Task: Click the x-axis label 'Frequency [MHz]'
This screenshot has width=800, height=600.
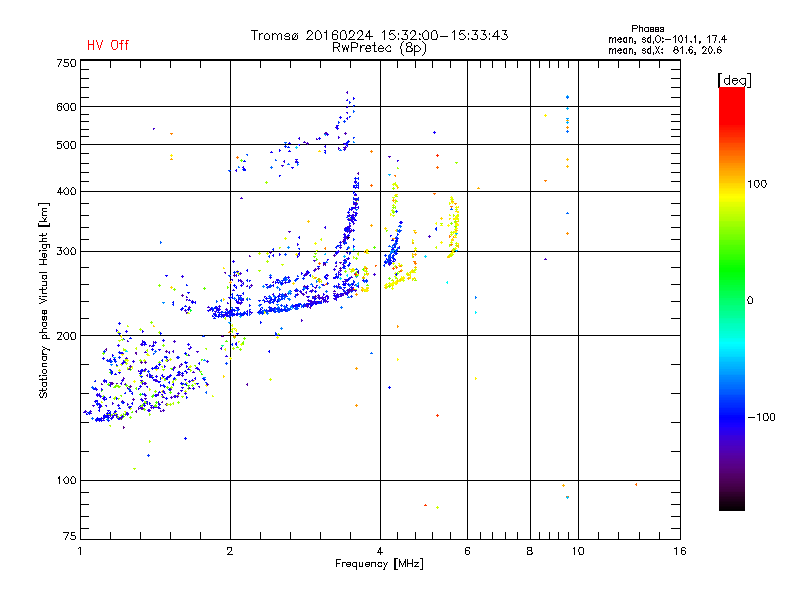Action: coord(380,564)
